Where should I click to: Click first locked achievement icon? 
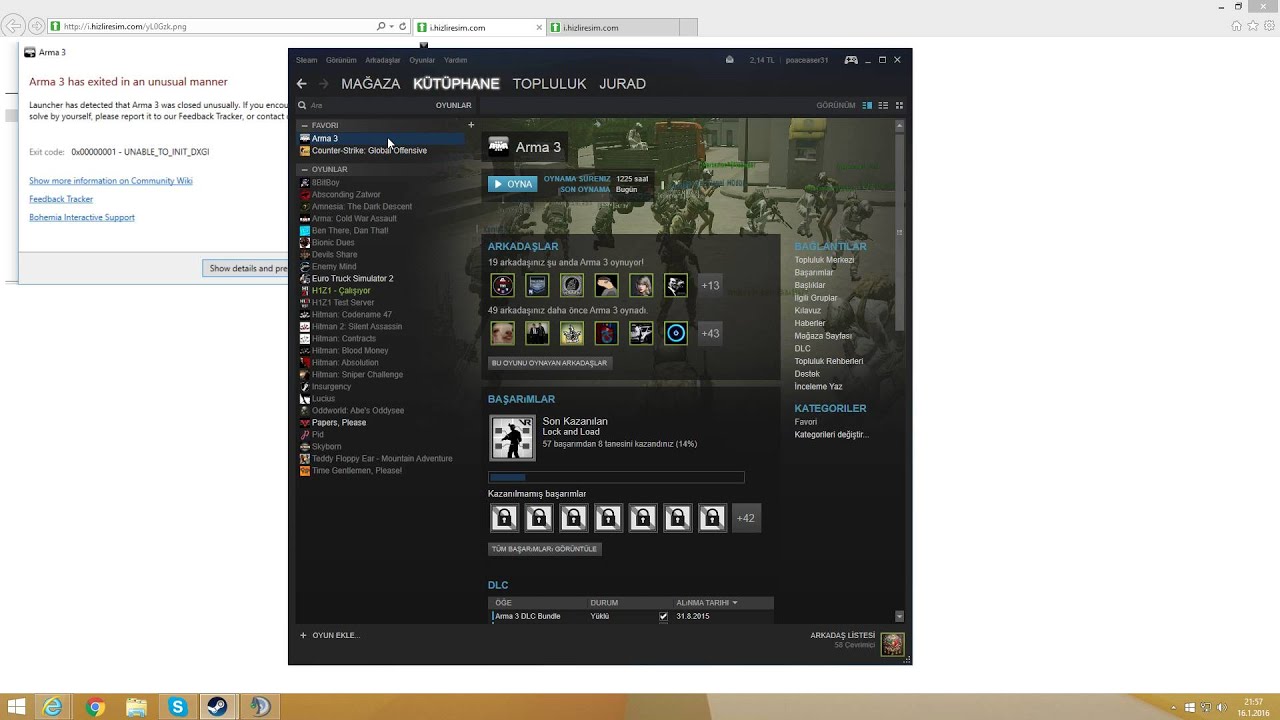tap(504, 518)
